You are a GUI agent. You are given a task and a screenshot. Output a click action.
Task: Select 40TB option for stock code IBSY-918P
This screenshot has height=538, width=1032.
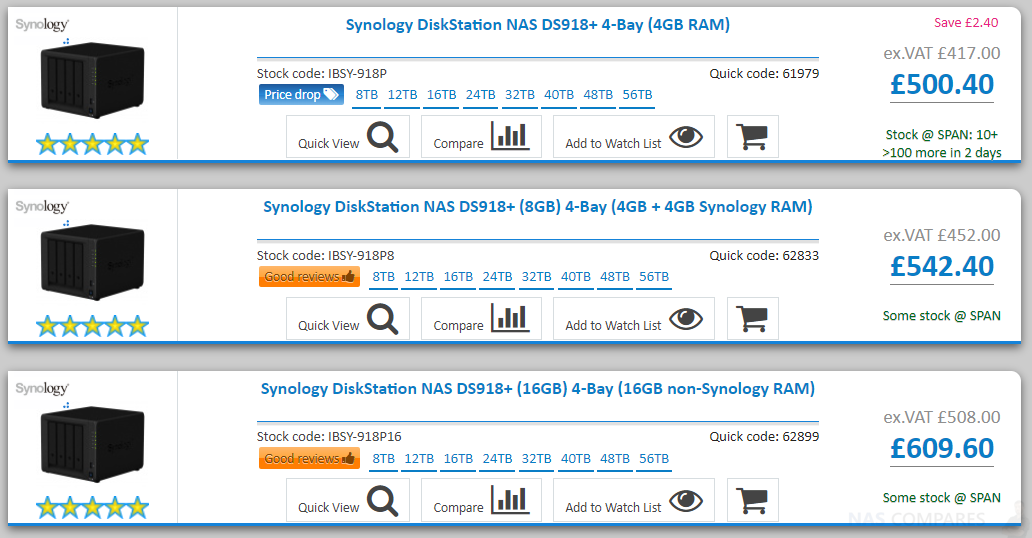(x=559, y=95)
